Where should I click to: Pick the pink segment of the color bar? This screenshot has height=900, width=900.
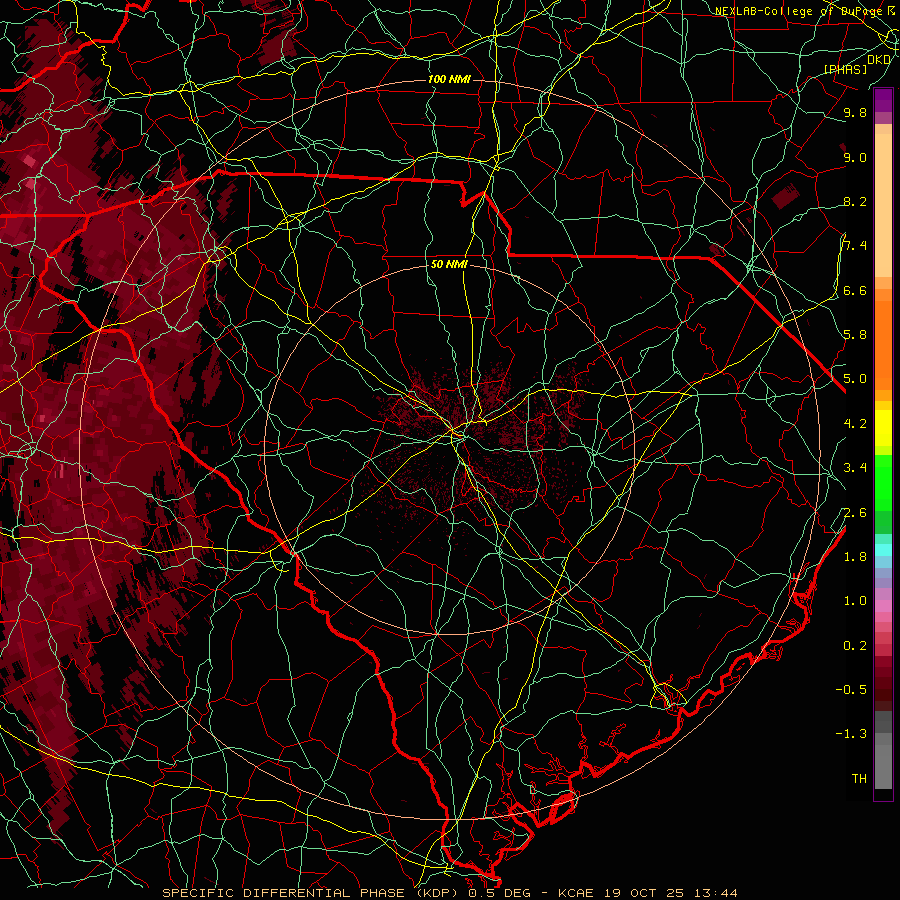883,606
